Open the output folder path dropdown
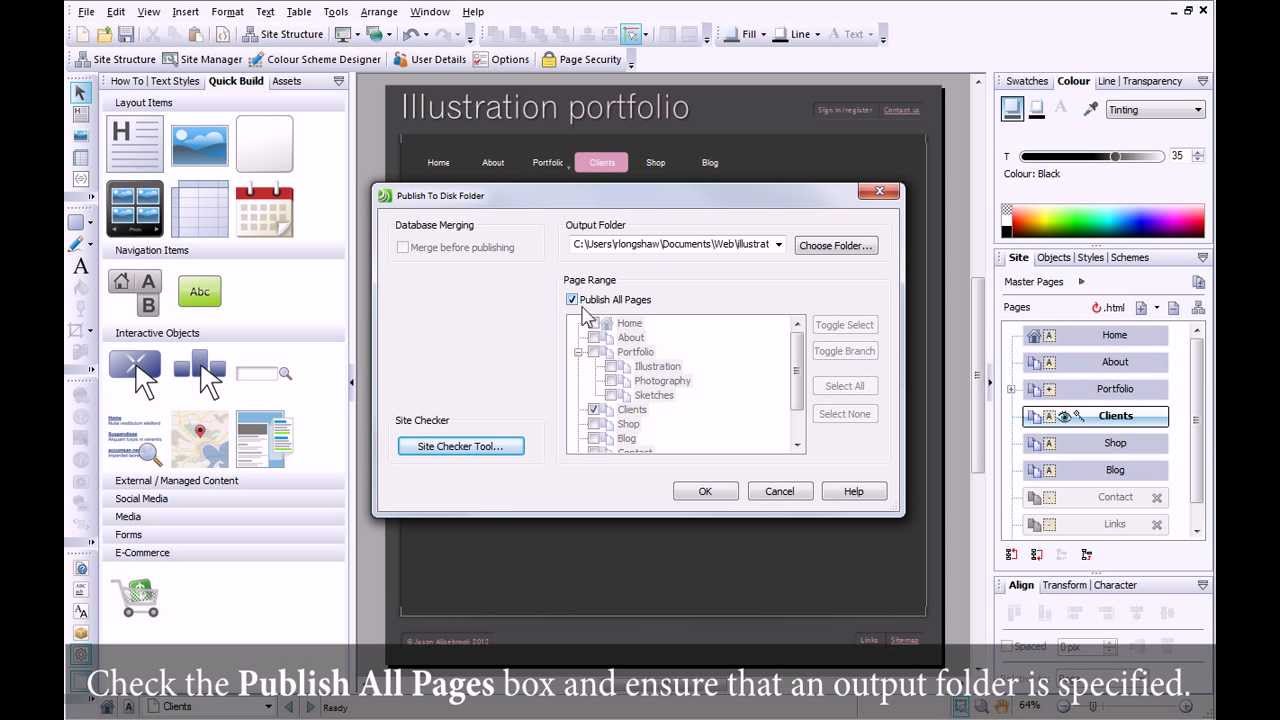Viewport: 1280px width, 720px height. tap(778, 245)
